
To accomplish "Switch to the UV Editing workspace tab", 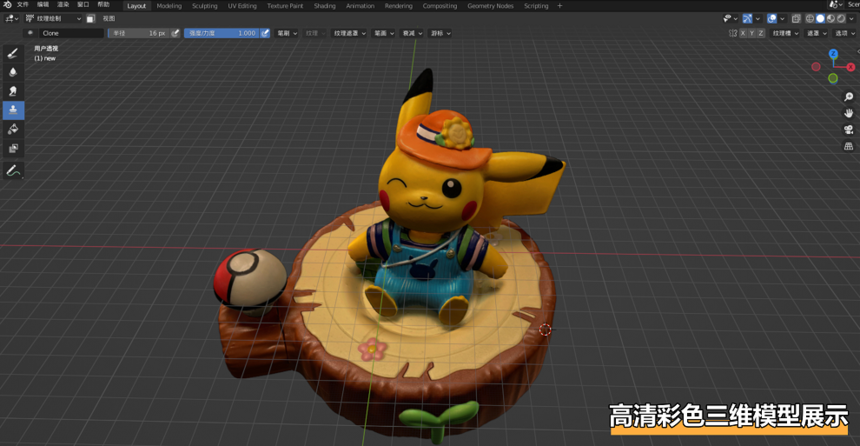I will 242,5.
